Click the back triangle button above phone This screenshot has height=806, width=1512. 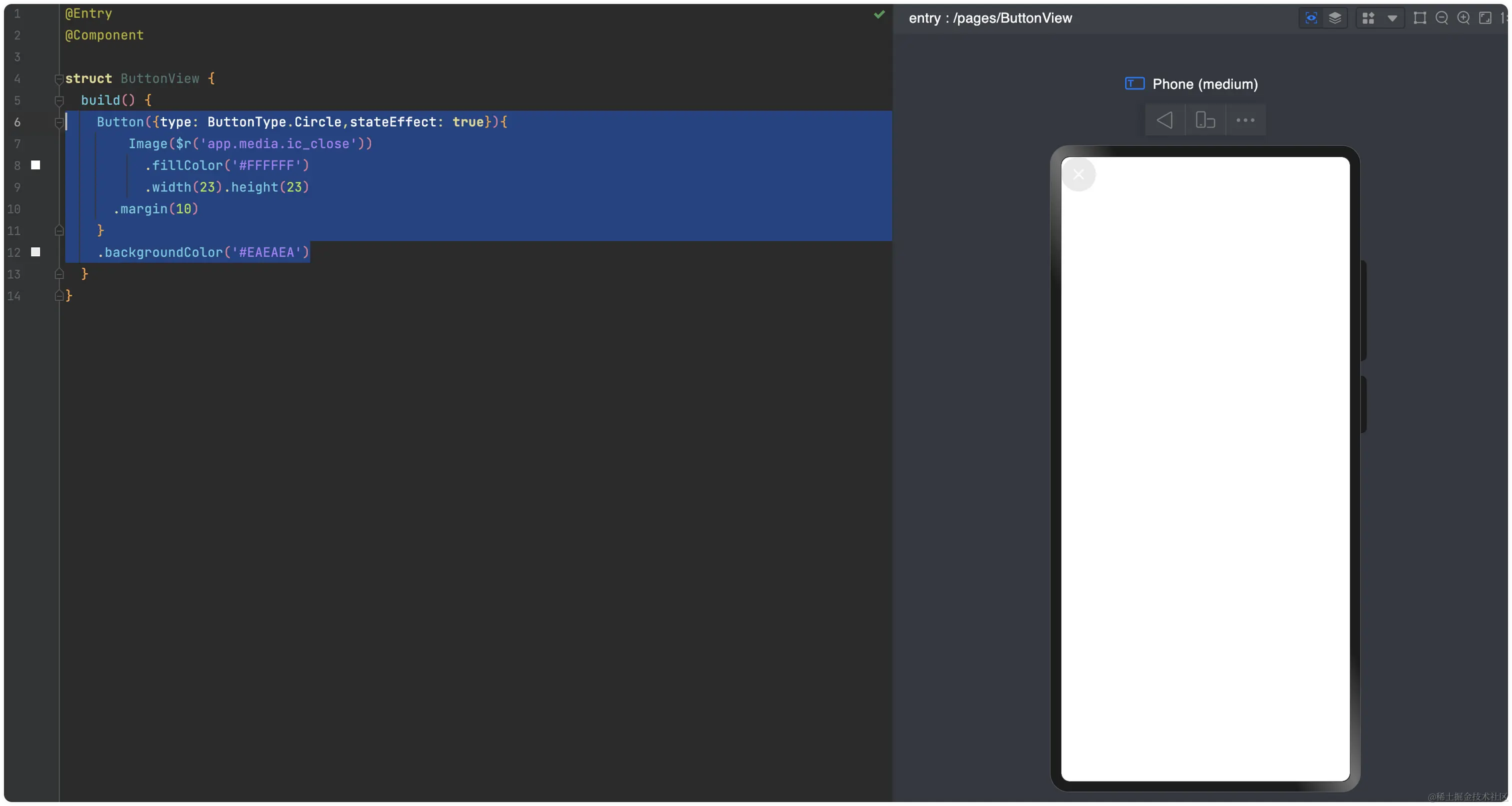[1164, 120]
